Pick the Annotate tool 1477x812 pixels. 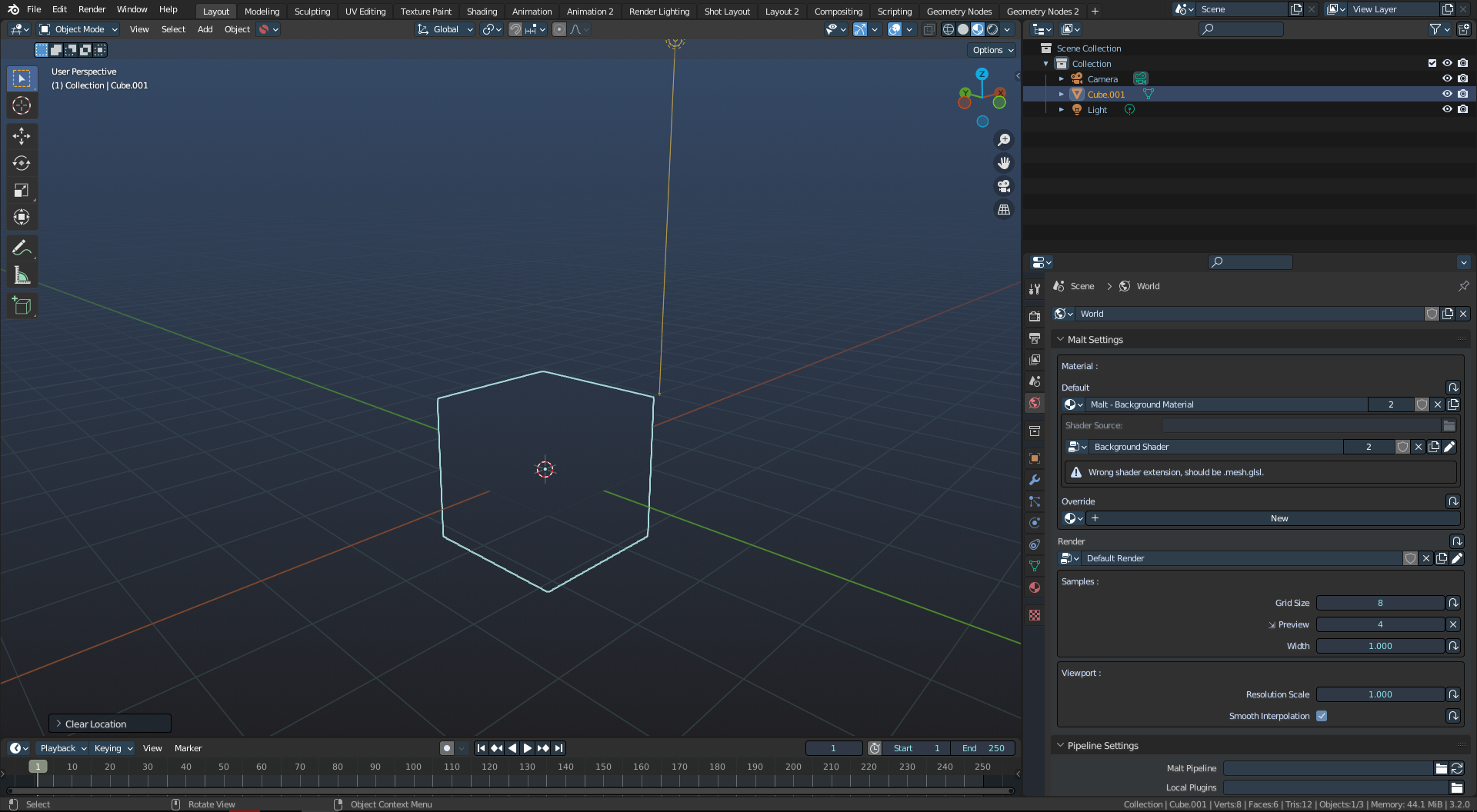click(22, 248)
